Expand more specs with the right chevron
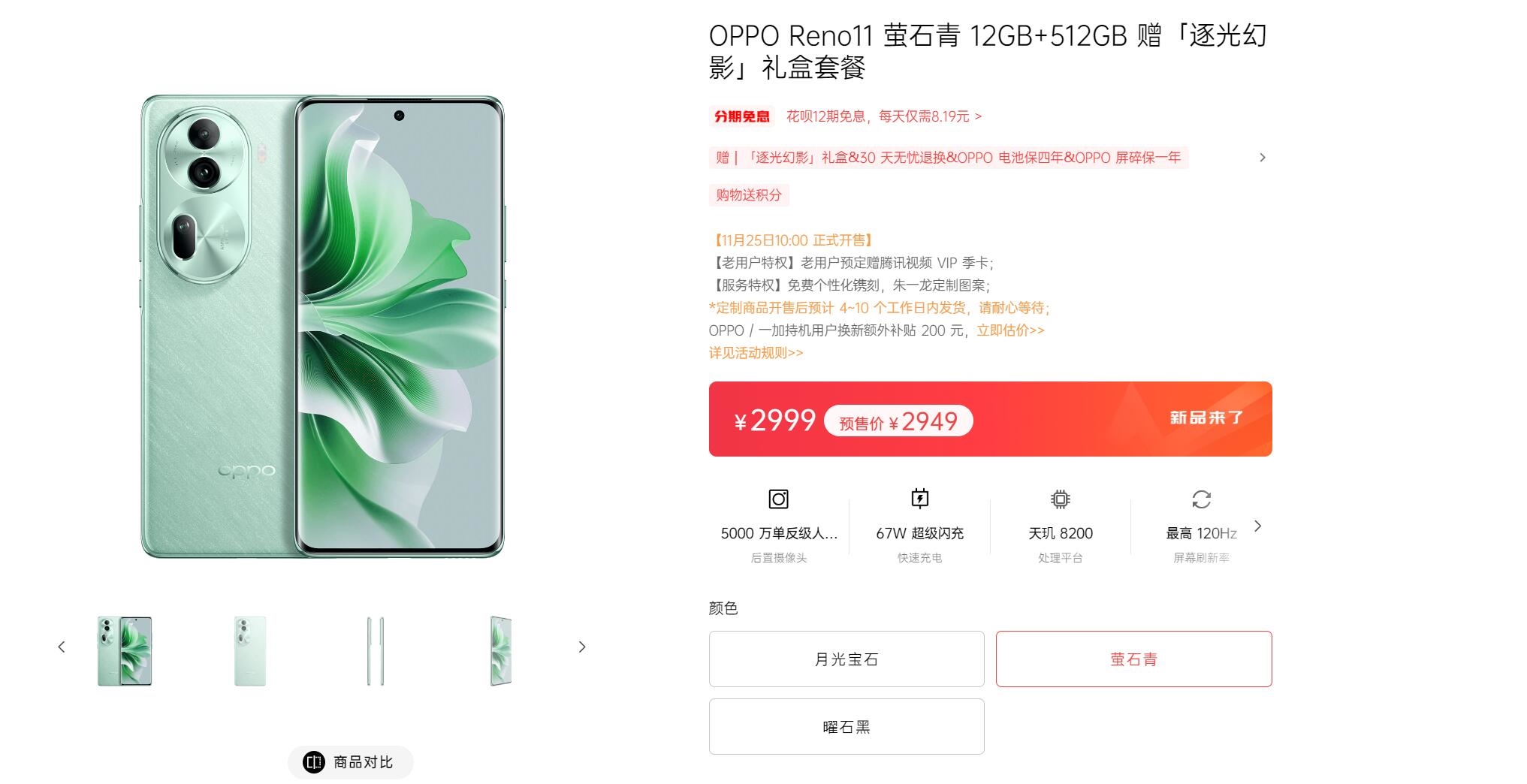 (x=1258, y=526)
